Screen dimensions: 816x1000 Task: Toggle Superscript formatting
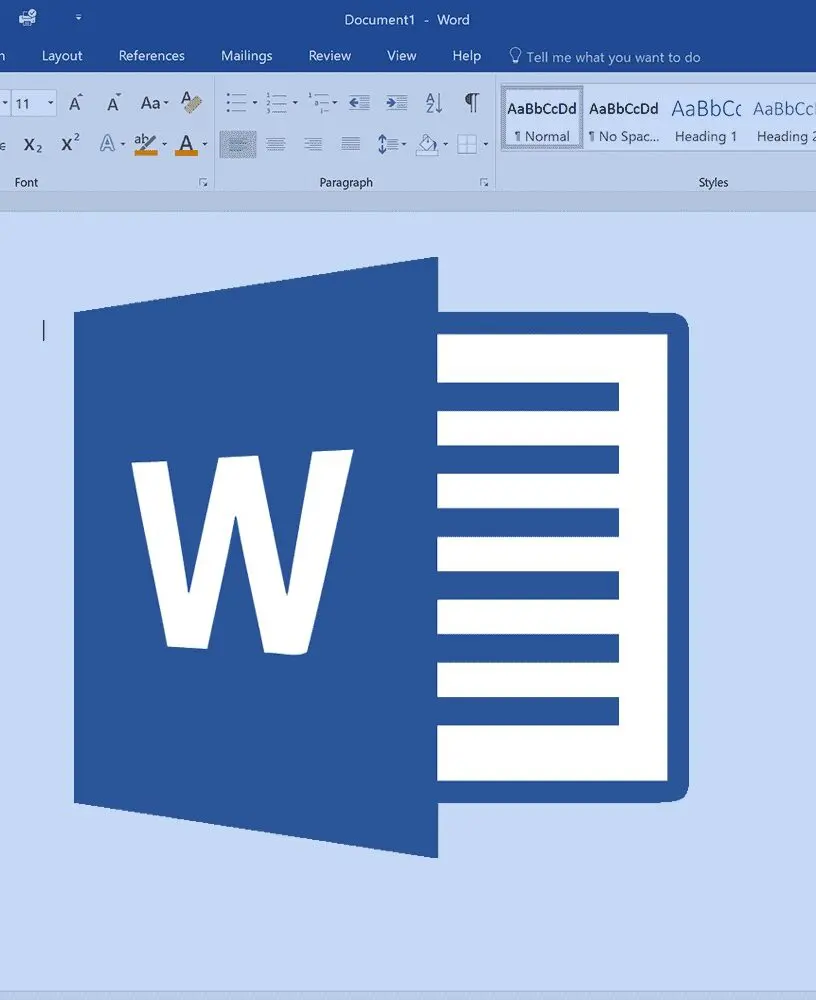[70, 143]
